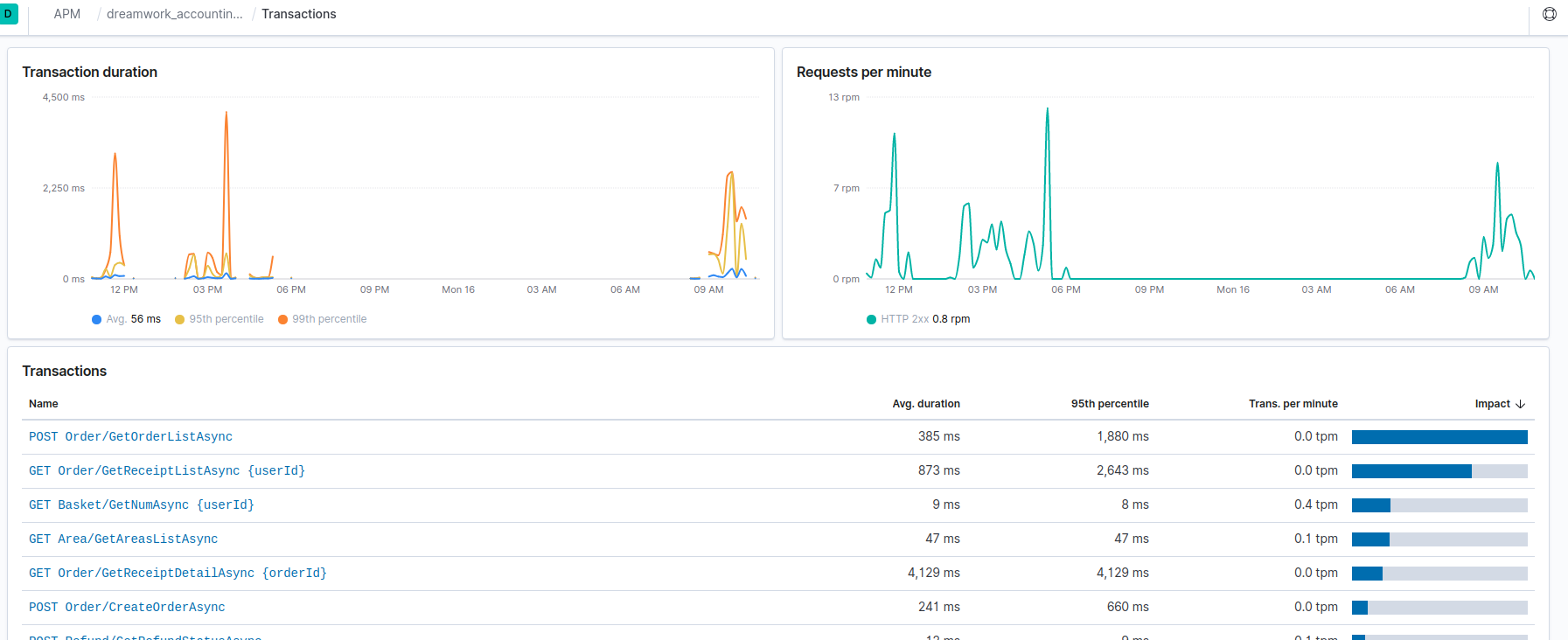This screenshot has width=1568, height=640.
Task: Click impact bar for POST Order/CreateOrderAsync
Action: [1439, 608]
